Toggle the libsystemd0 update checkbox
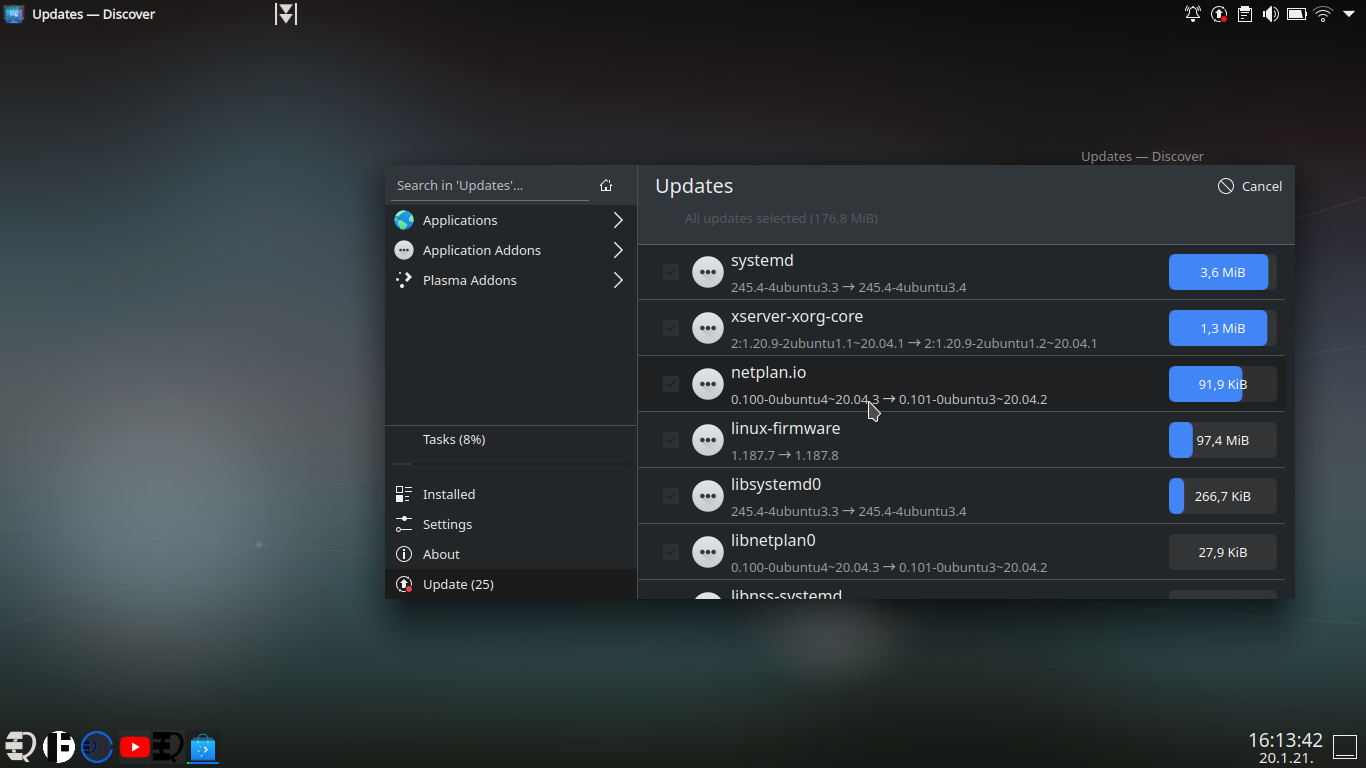This screenshot has height=768, width=1366. [x=671, y=496]
